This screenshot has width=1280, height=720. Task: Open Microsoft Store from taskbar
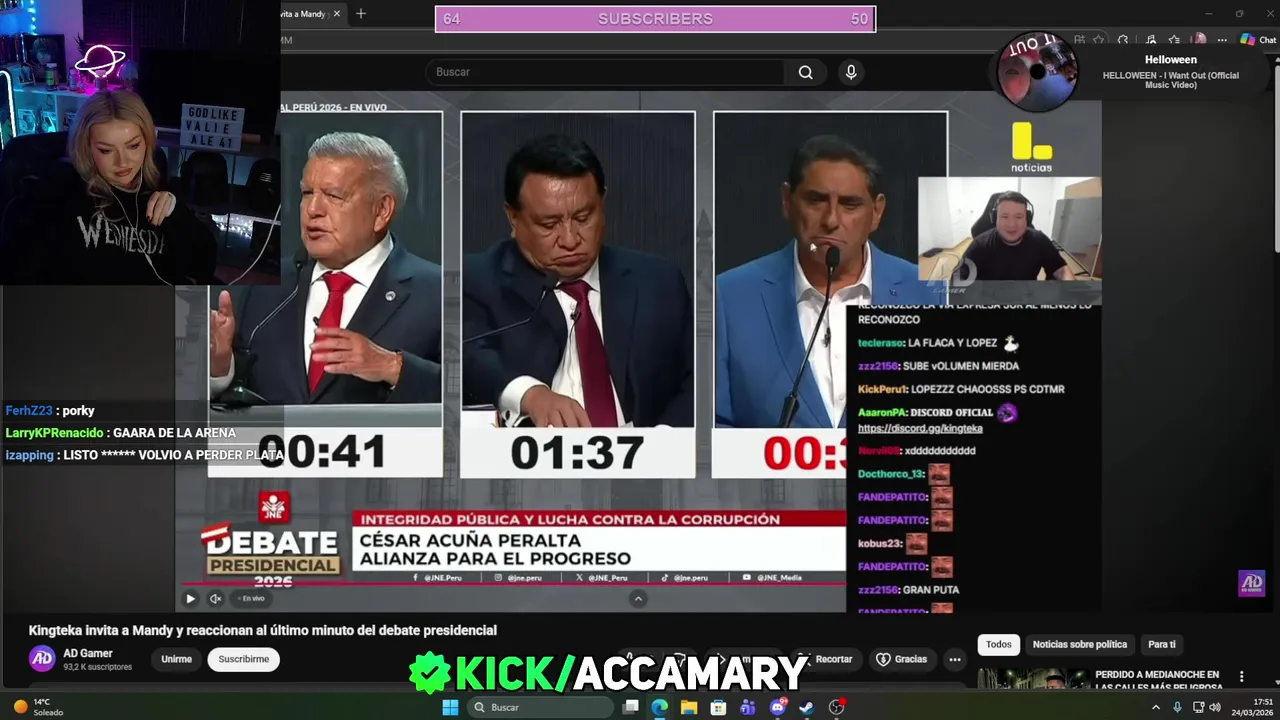(718, 707)
